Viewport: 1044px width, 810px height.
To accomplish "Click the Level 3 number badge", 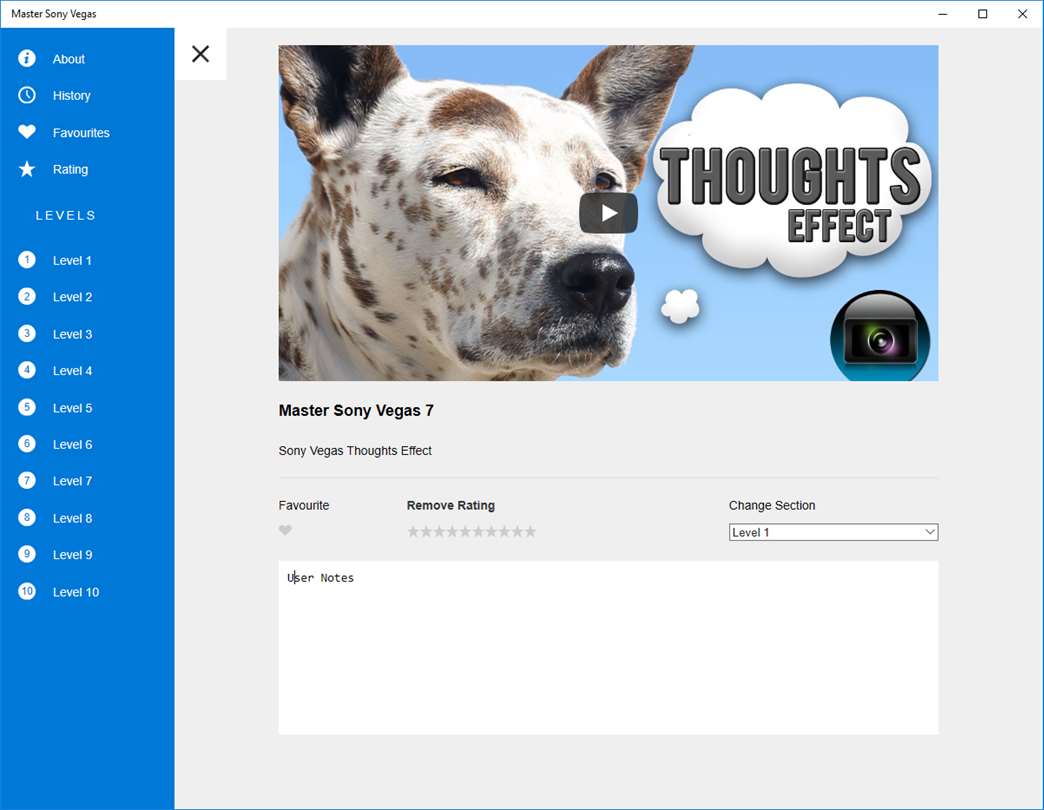I will coord(27,333).
